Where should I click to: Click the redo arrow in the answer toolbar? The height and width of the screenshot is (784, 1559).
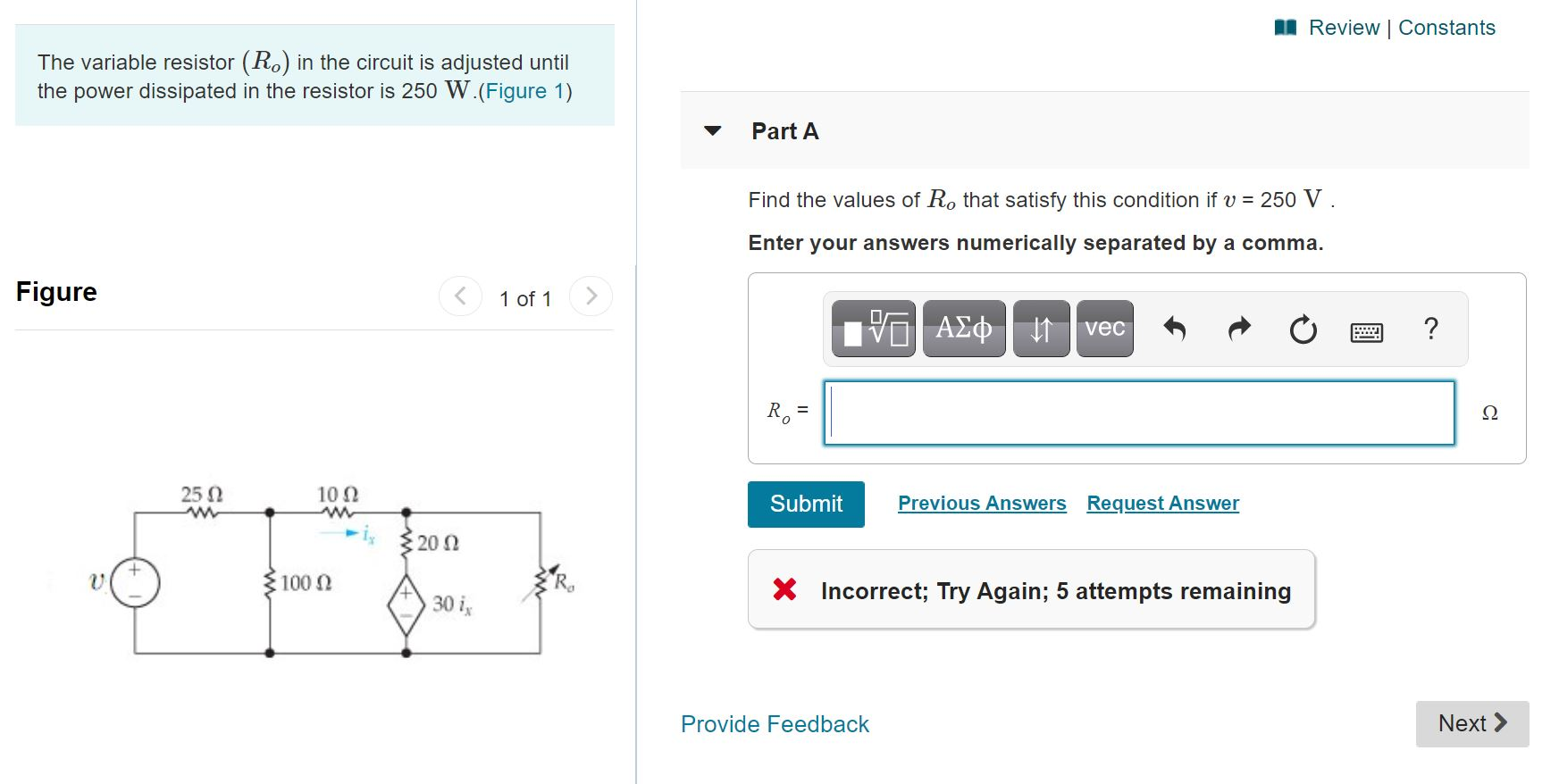(1238, 329)
